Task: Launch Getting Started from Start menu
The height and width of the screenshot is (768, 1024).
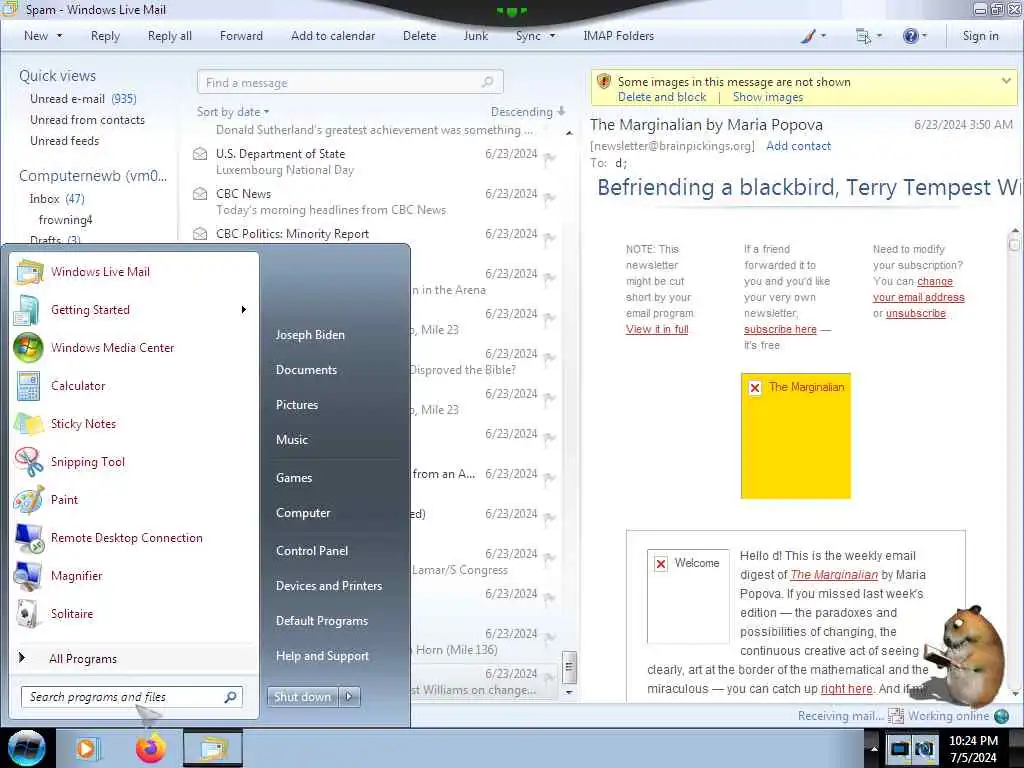Action: click(x=90, y=310)
